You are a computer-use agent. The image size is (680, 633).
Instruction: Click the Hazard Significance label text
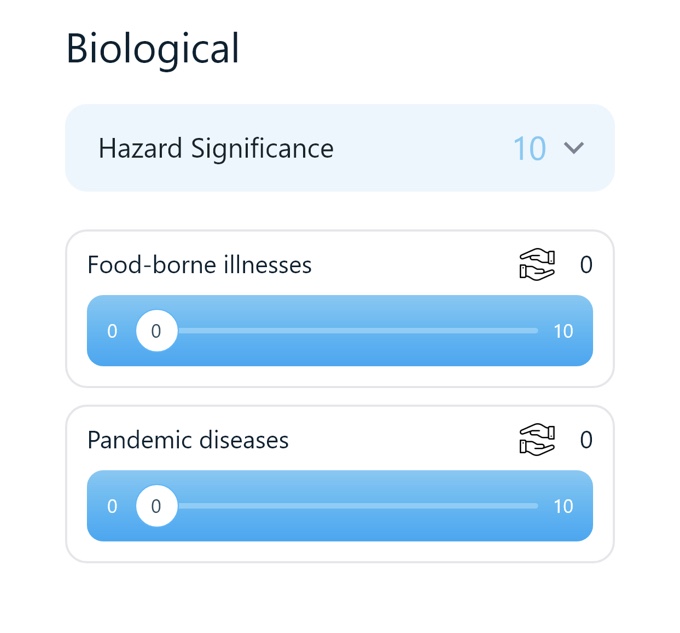(x=216, y=149)
